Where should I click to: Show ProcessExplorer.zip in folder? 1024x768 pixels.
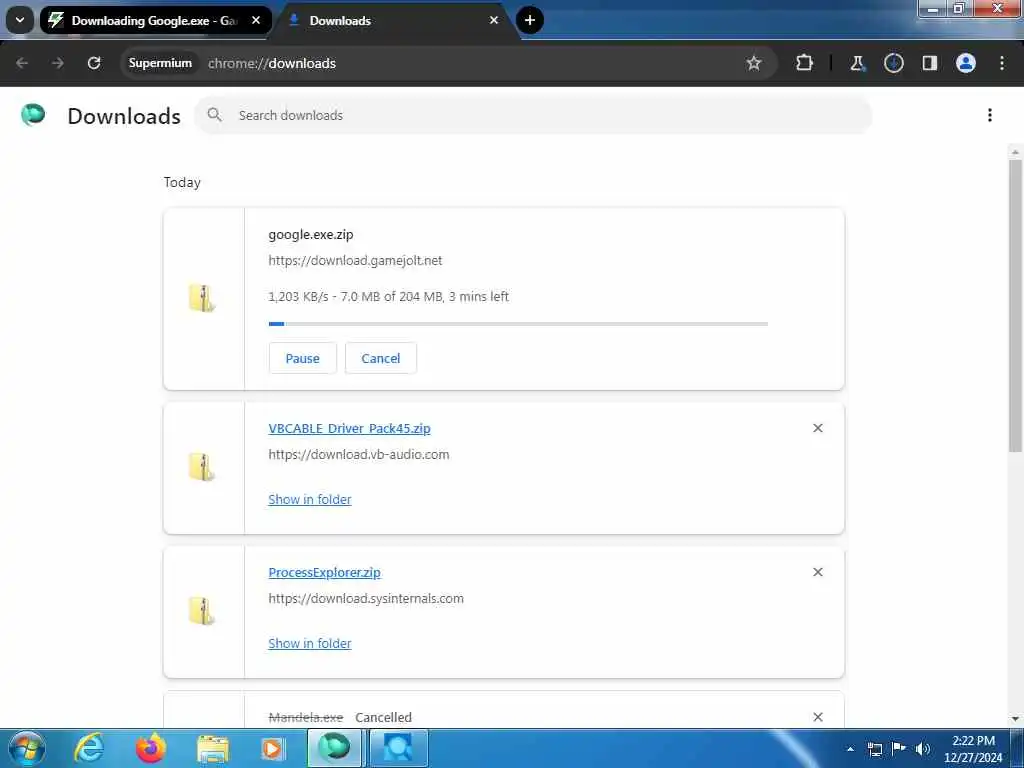click(310, 643)
